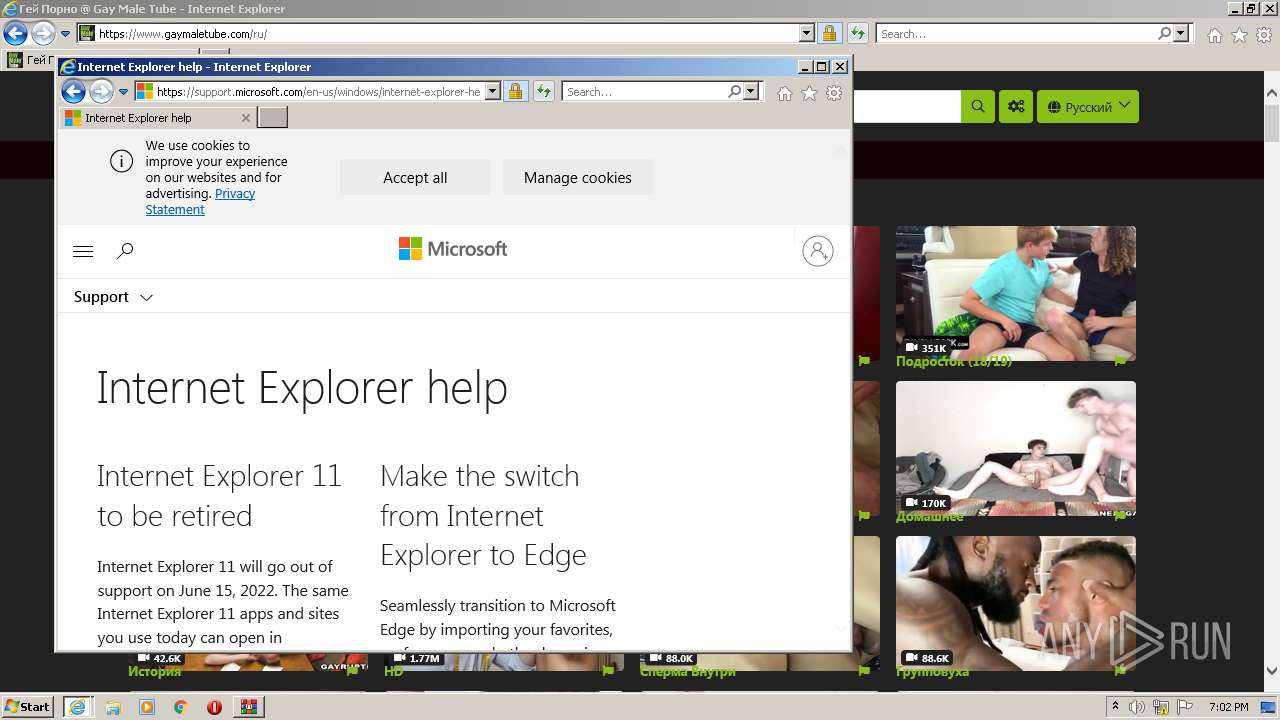Screen dimensions: 1280x720
Task: Click История category link
Action: click(154, 671)
